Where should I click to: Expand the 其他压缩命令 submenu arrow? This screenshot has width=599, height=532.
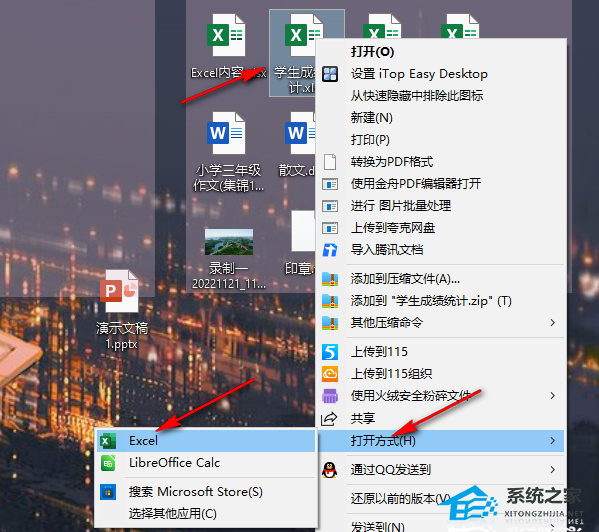click(552, 323)
